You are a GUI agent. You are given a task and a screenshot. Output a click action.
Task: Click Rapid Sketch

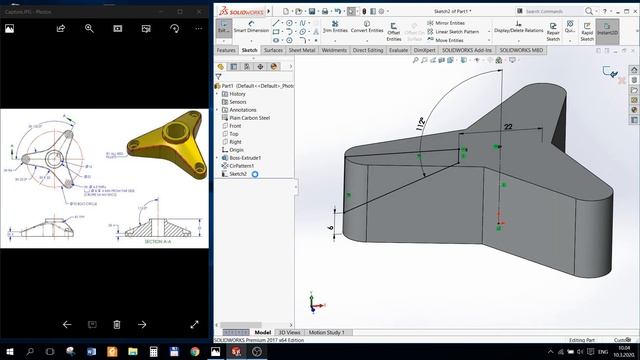pos(587,31)
